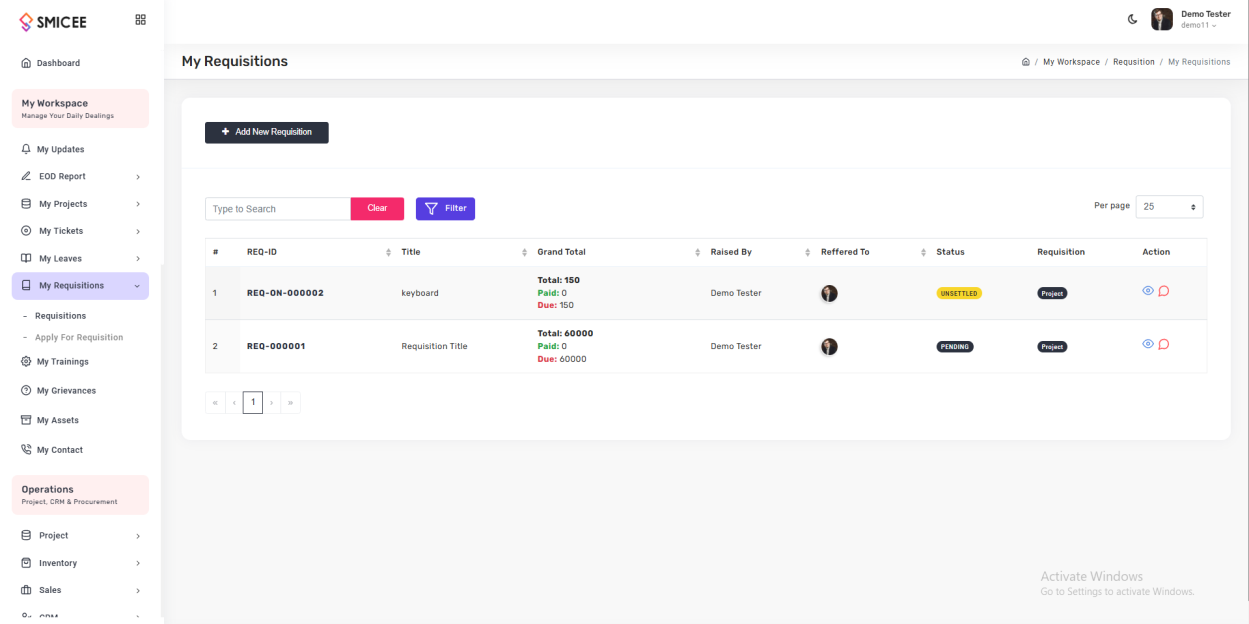The height and width of the screenshot is (624, 1249).
Task: Select Apply For Requisition submenu item
Action: click(x=79, y=337)
